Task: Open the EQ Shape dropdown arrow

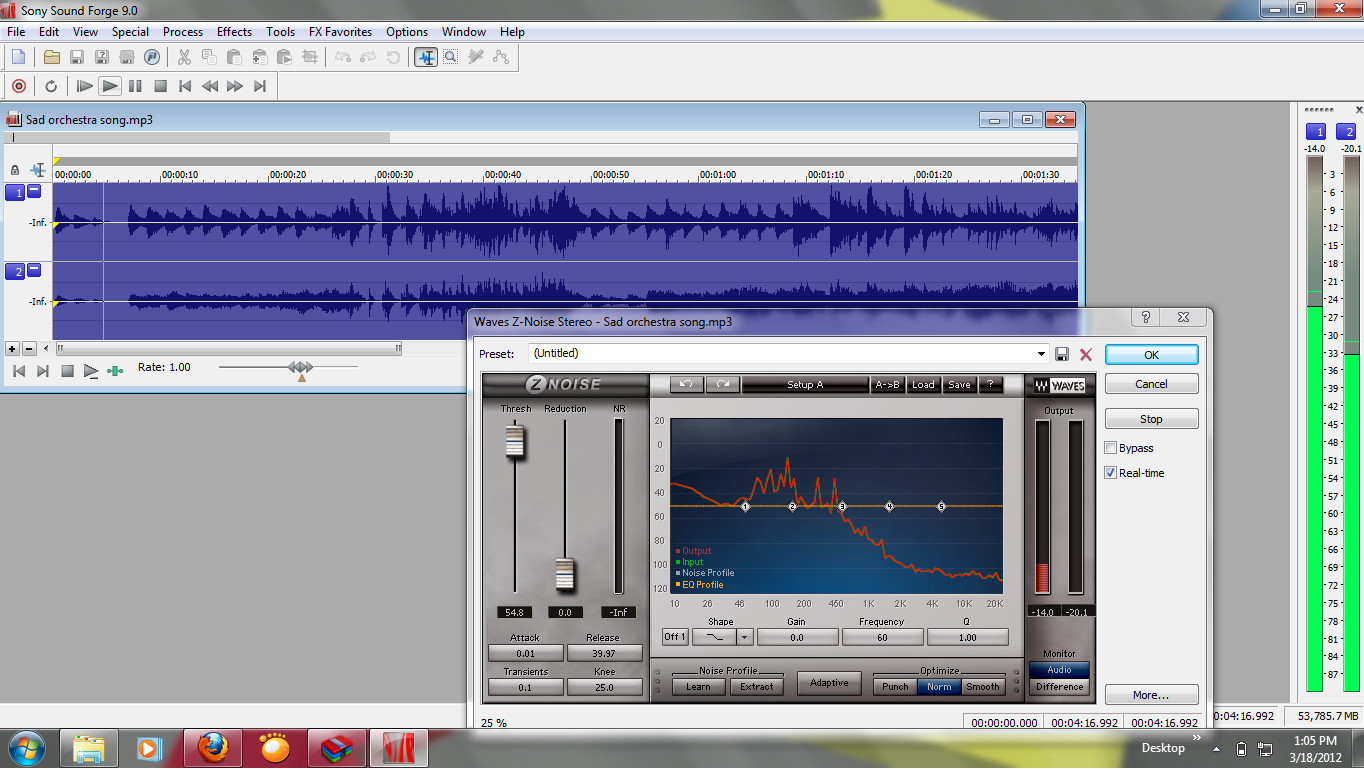Action: point(744,637)
